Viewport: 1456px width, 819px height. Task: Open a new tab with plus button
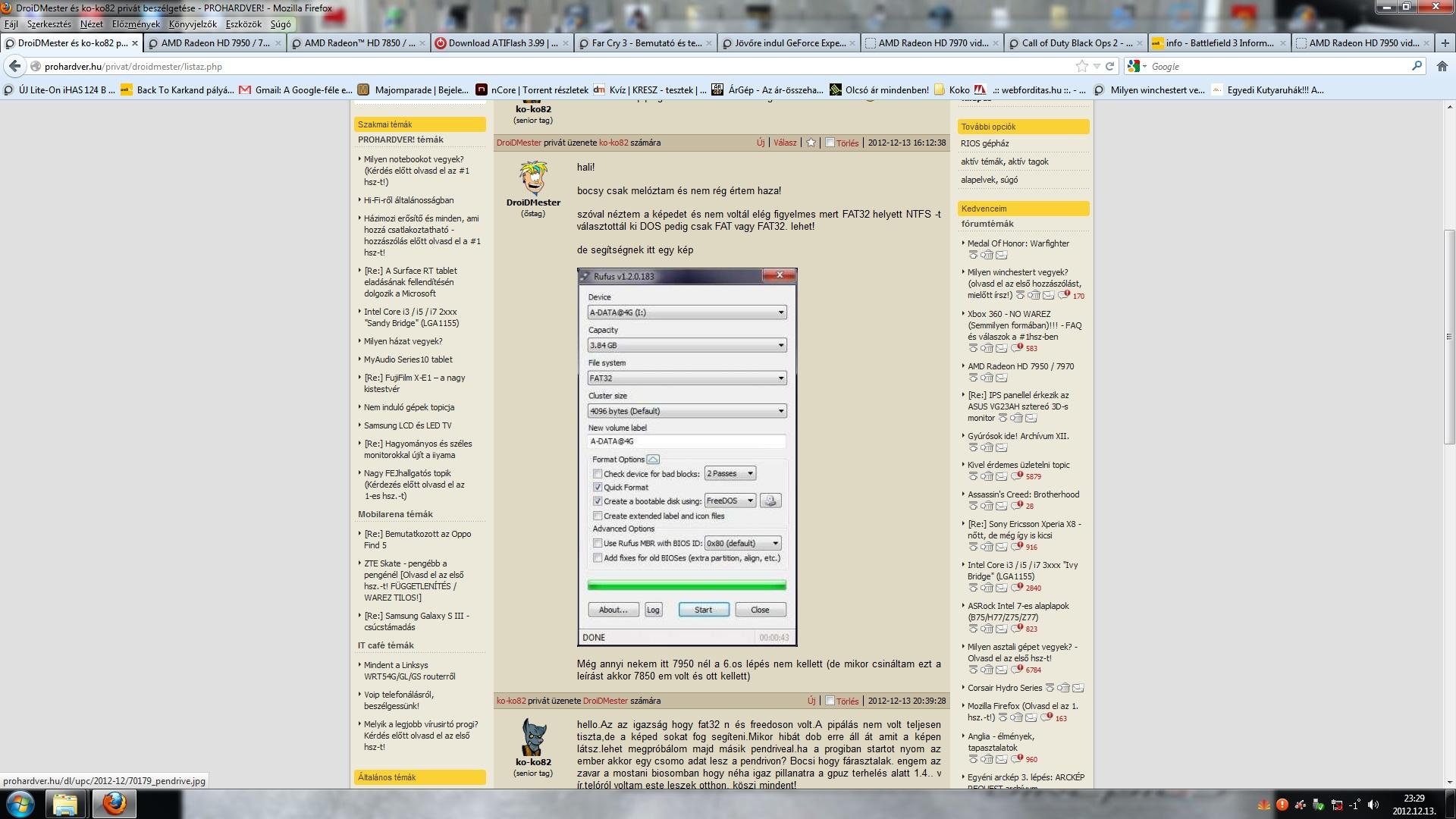point(1445,43)
